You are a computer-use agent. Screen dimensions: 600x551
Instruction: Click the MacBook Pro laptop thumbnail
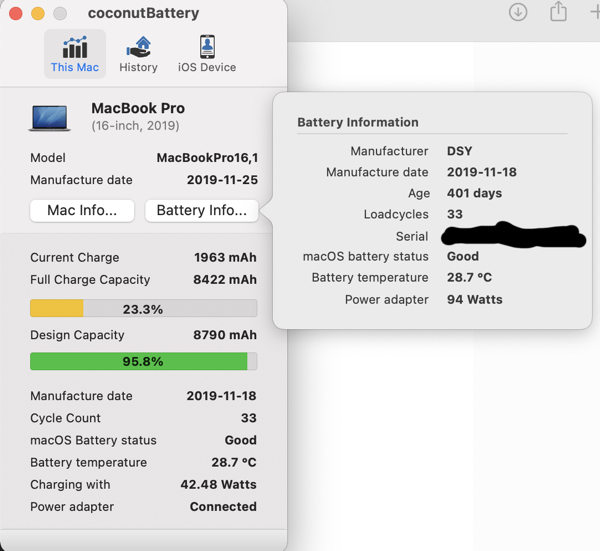click(x=50, y=118)
